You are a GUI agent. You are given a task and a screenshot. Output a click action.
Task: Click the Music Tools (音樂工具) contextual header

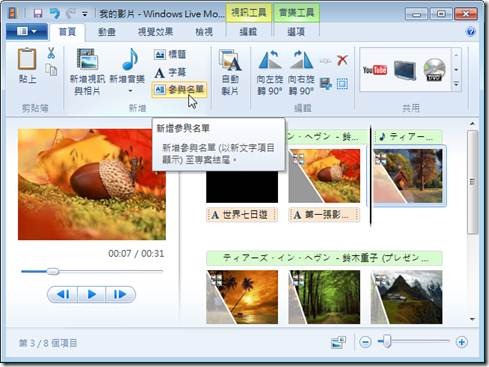click(296, 13)
